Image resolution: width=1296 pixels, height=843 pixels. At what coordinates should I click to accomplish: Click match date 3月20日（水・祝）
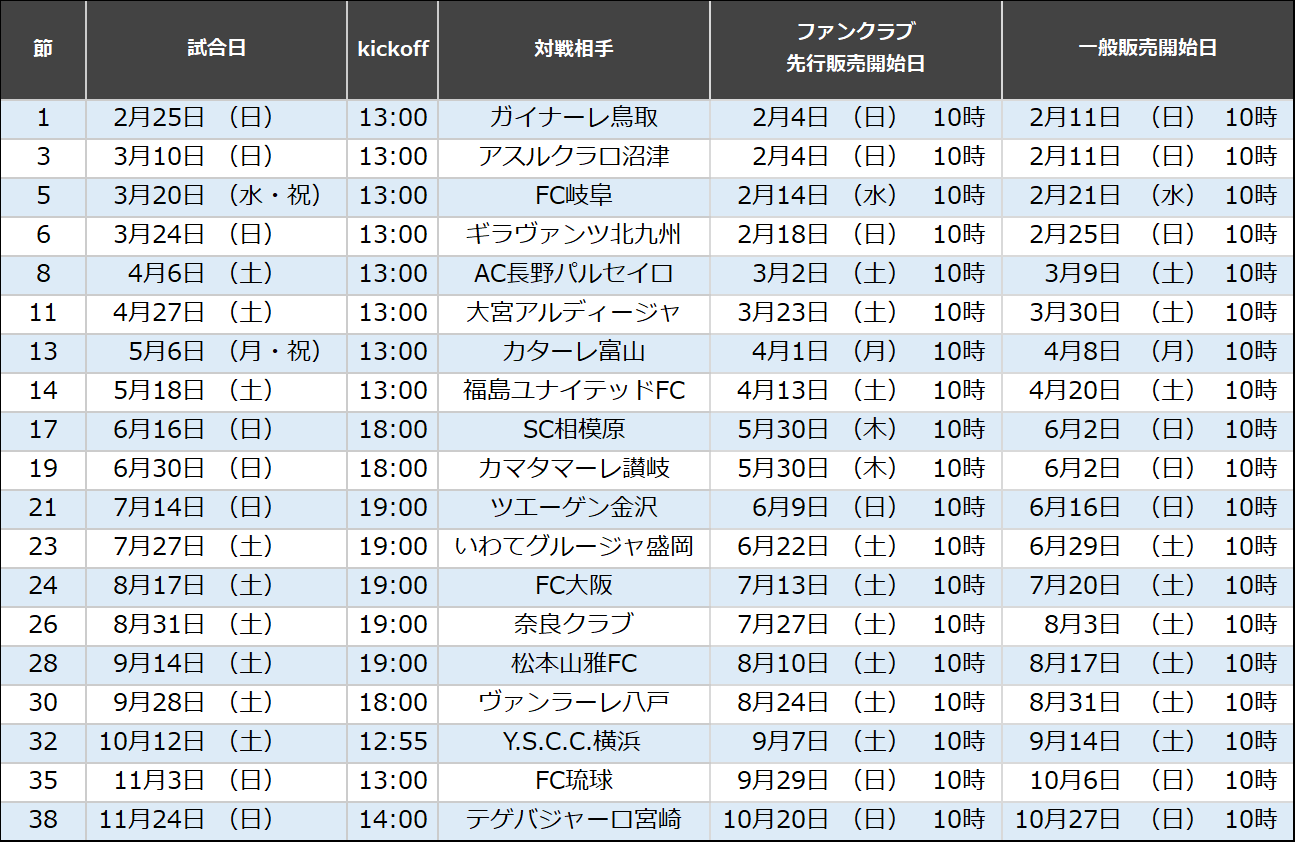(218, 196)
